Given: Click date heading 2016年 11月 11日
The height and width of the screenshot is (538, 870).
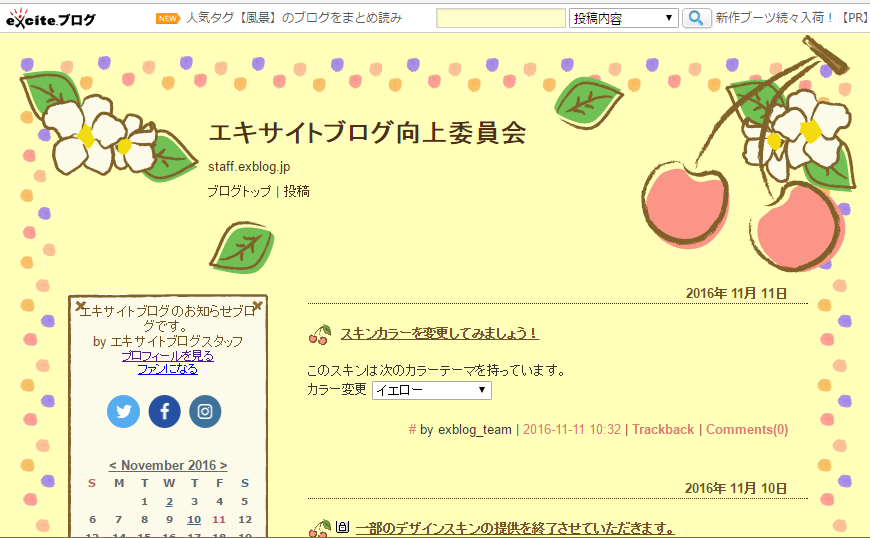Looking at the screenshot, I should coord(736,293).
